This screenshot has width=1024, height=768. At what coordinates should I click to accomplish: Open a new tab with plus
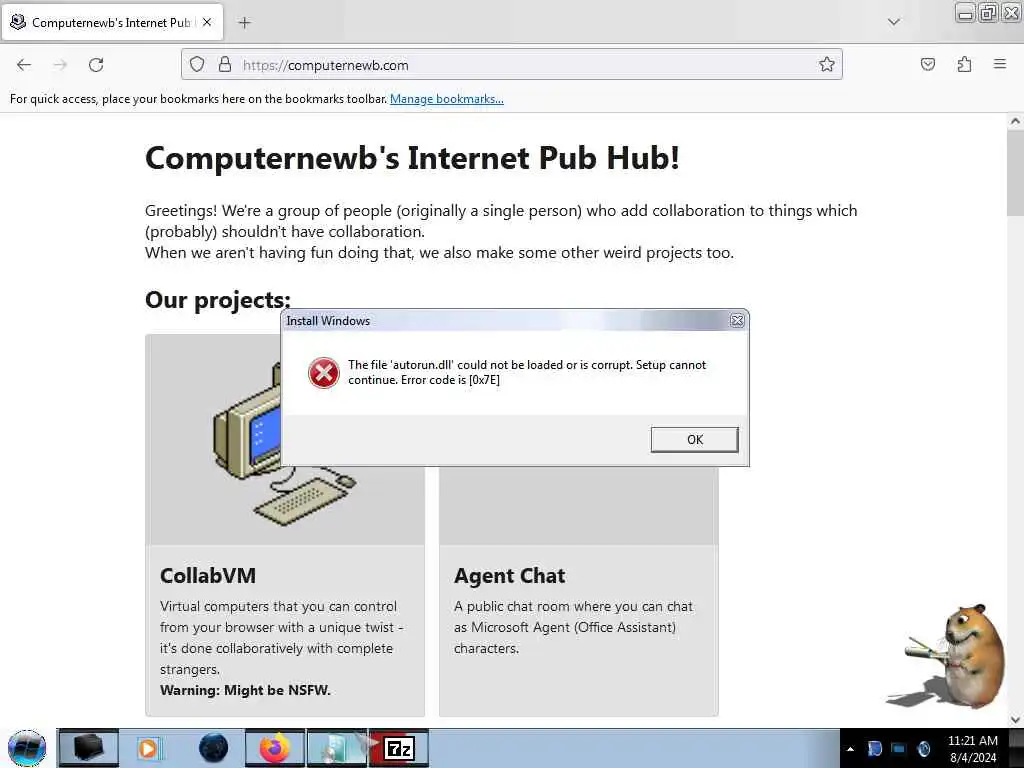244,23
